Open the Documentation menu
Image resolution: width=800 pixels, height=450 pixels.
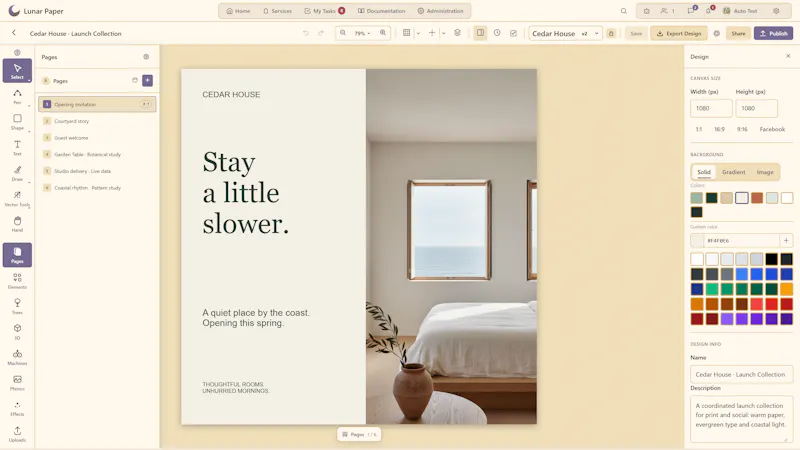(x=382, y=11)
